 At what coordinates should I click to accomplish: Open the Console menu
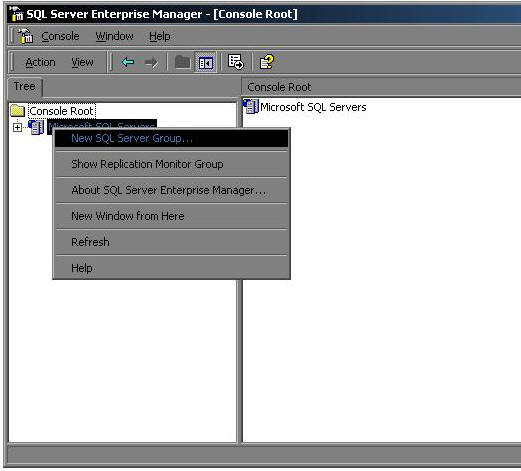click(60, 36)
